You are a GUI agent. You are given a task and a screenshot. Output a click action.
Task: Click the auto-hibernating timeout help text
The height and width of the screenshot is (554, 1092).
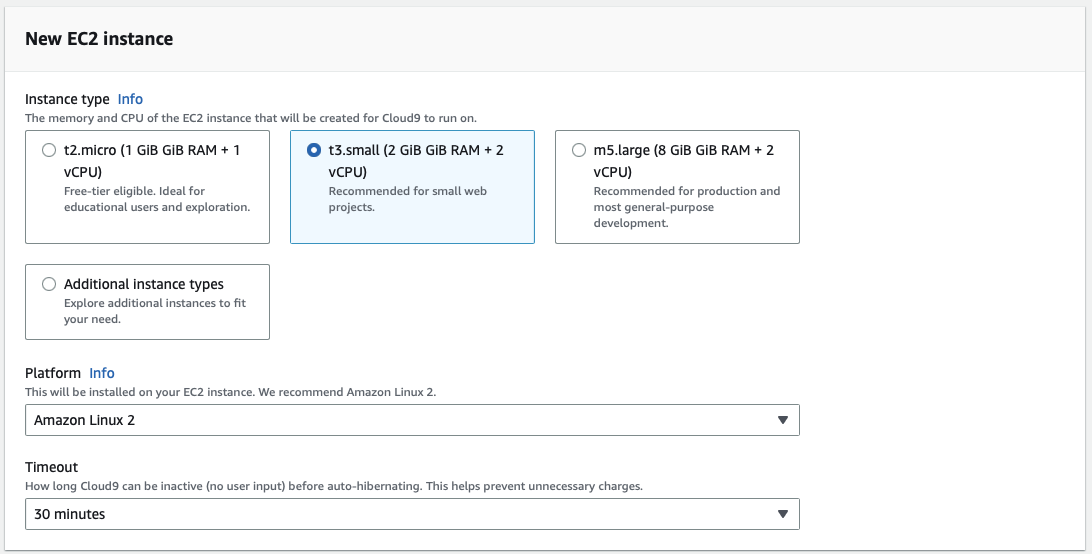coord(333,486)
